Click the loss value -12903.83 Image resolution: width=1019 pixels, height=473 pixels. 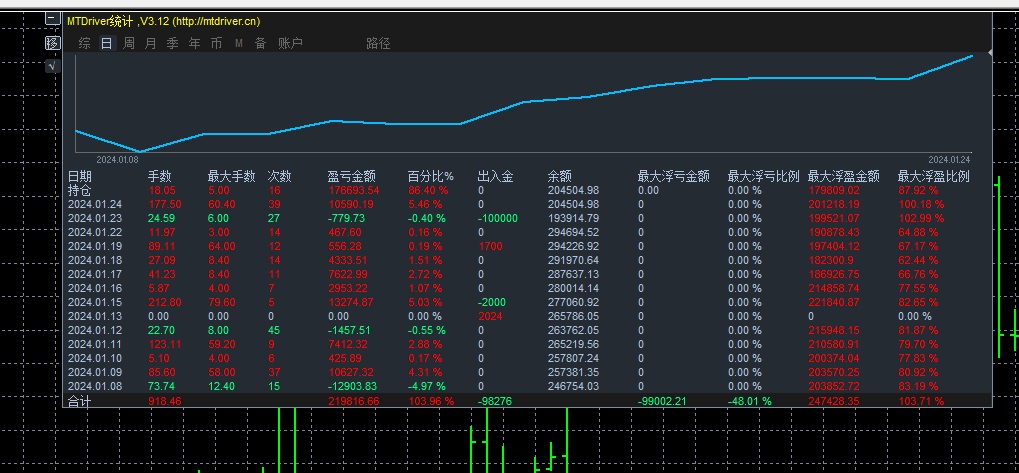(x=354, y=387)
